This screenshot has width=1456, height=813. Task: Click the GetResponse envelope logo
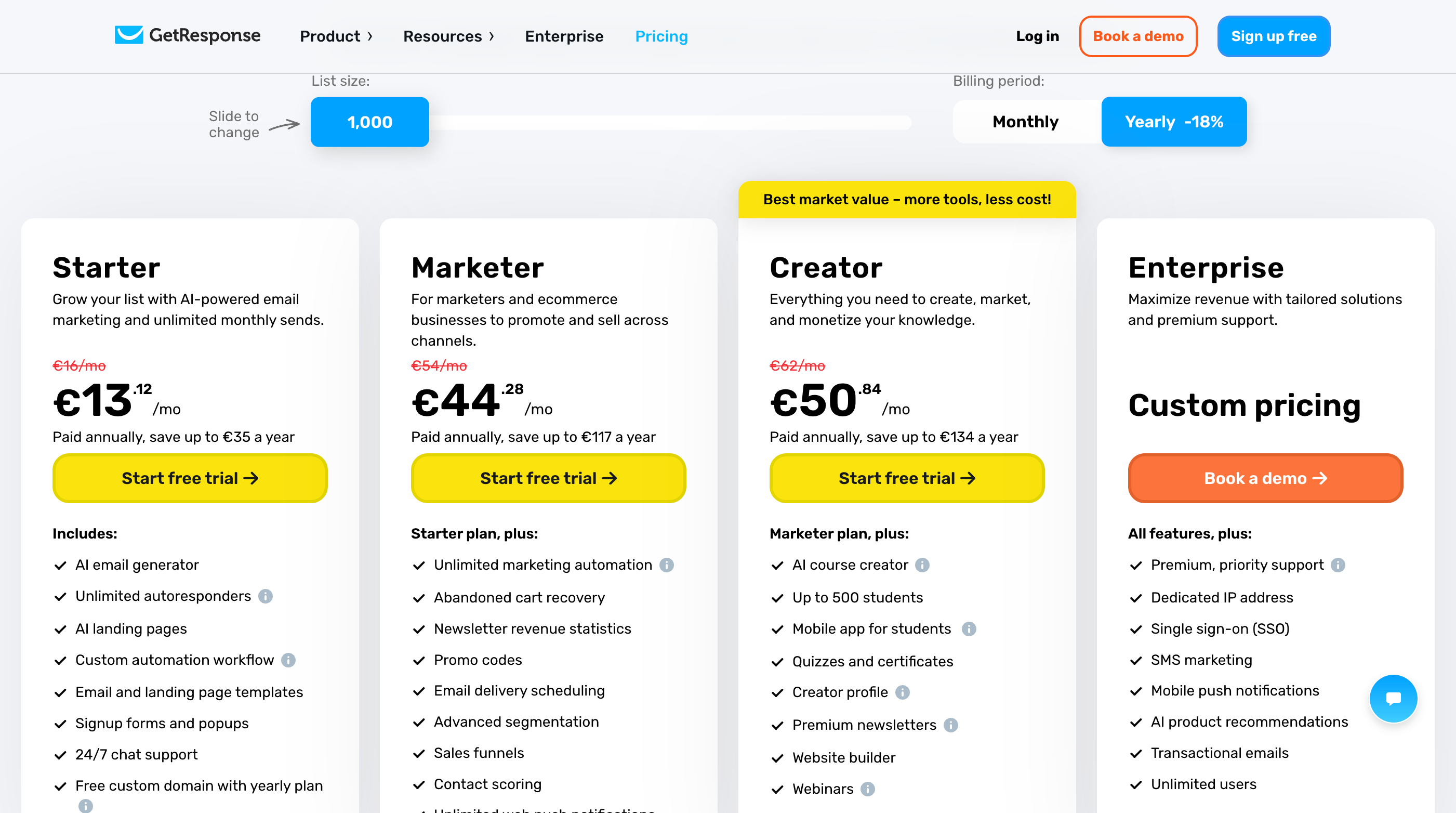129,35
